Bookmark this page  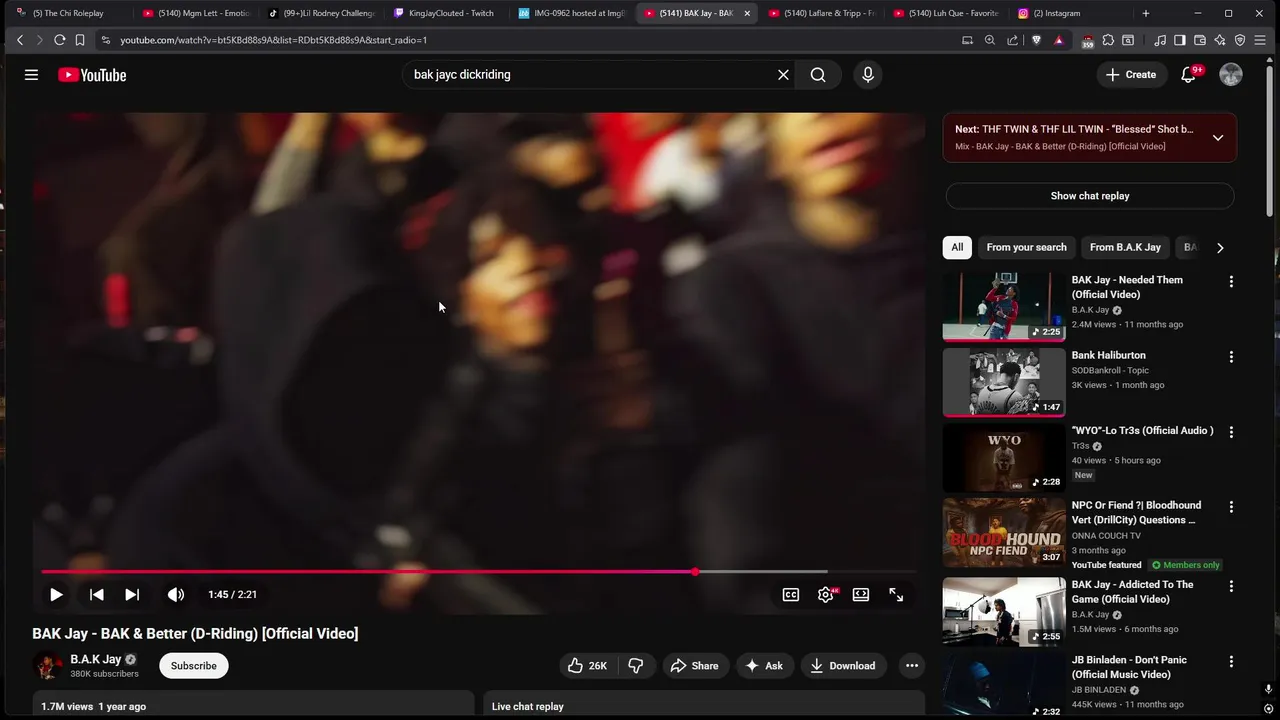[x=80, y=40]
